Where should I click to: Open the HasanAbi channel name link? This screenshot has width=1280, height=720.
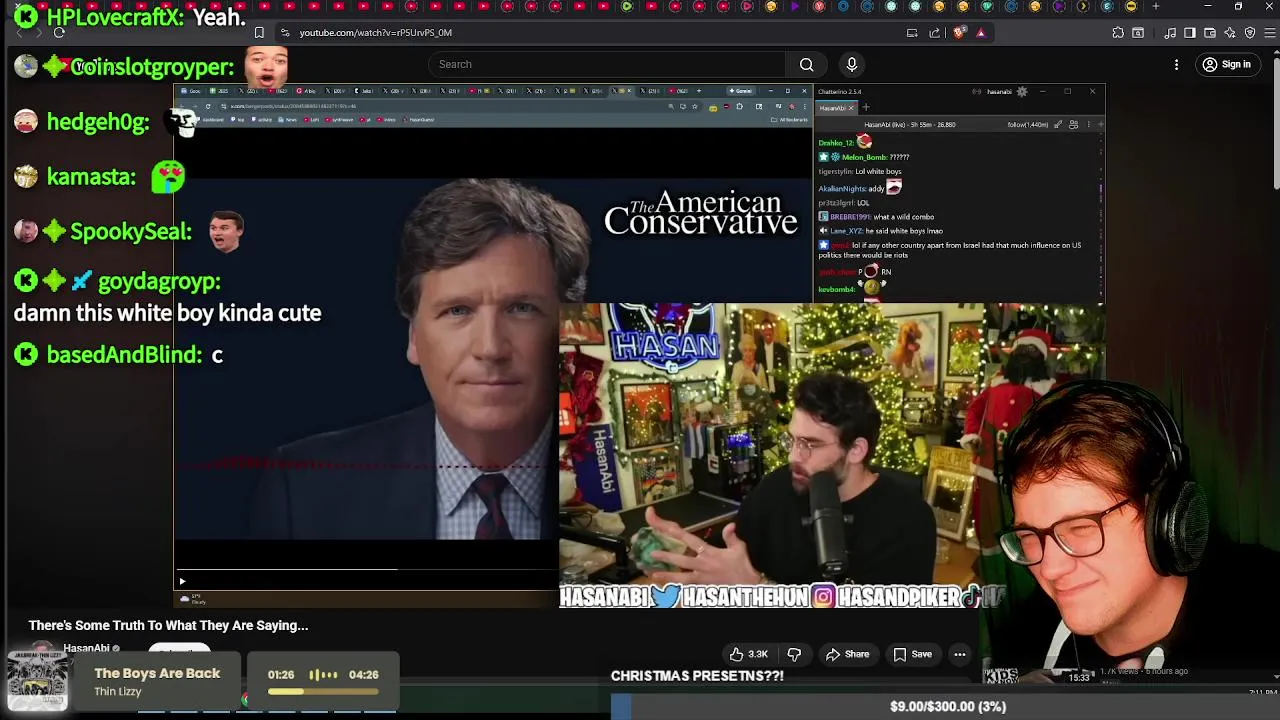[86, 648]
